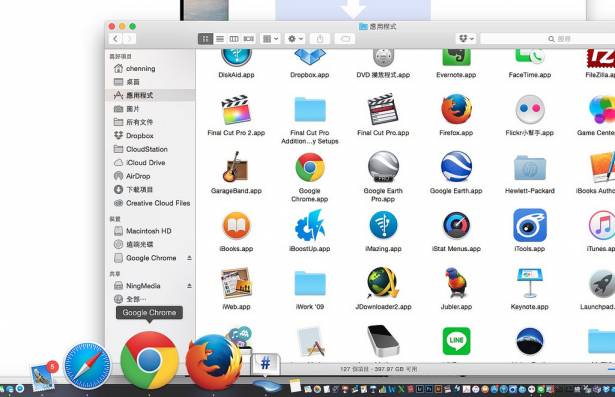Image resolution: width=615 pixels, height=397 pixels.
Task: Open AirDrop in sidebar
Action: tap(150, 176)
